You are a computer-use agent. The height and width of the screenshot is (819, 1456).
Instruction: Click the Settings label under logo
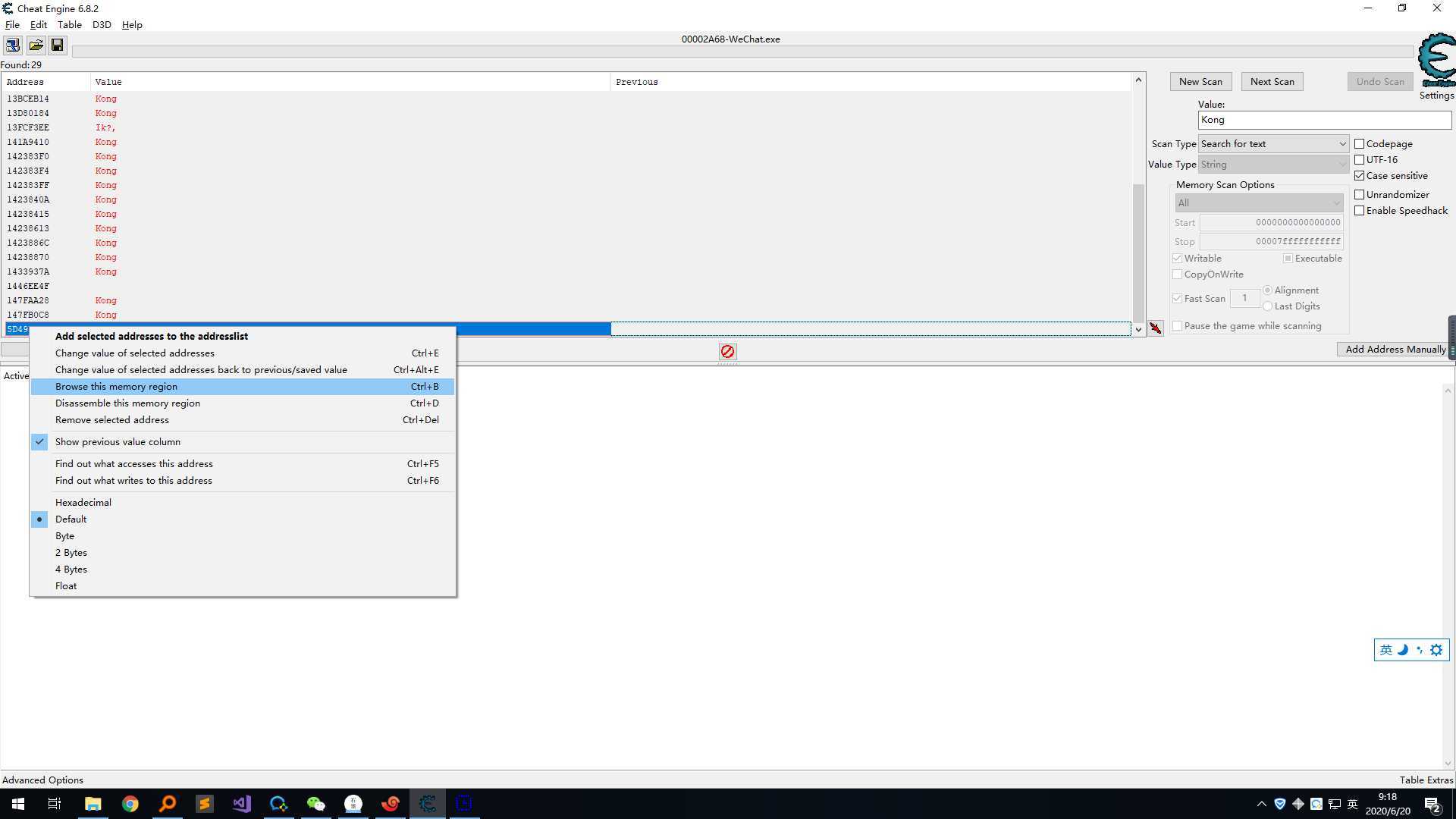1436,96
